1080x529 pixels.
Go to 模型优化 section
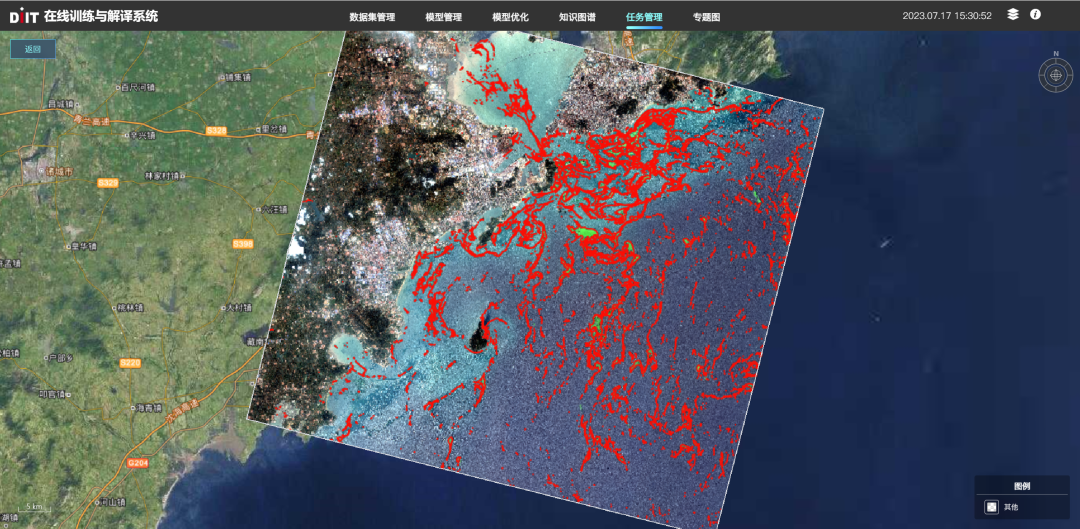[510, 17]
